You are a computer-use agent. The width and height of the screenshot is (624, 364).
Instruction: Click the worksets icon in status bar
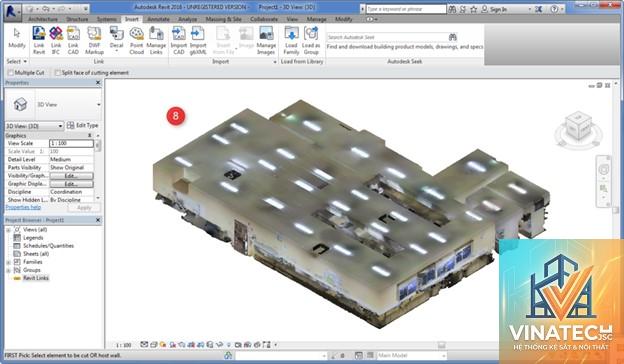(228, 355)
